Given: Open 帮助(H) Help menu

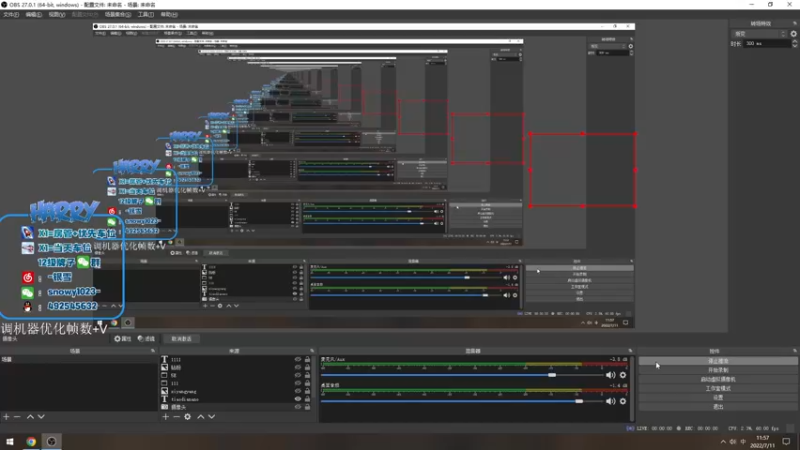Looking at the screenshot, I should pos(169,15).
